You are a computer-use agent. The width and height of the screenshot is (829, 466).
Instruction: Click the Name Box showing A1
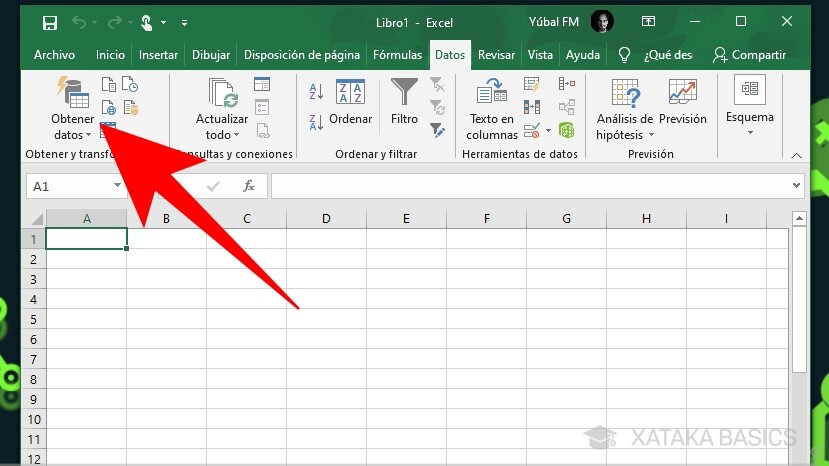tap(69, 186)
